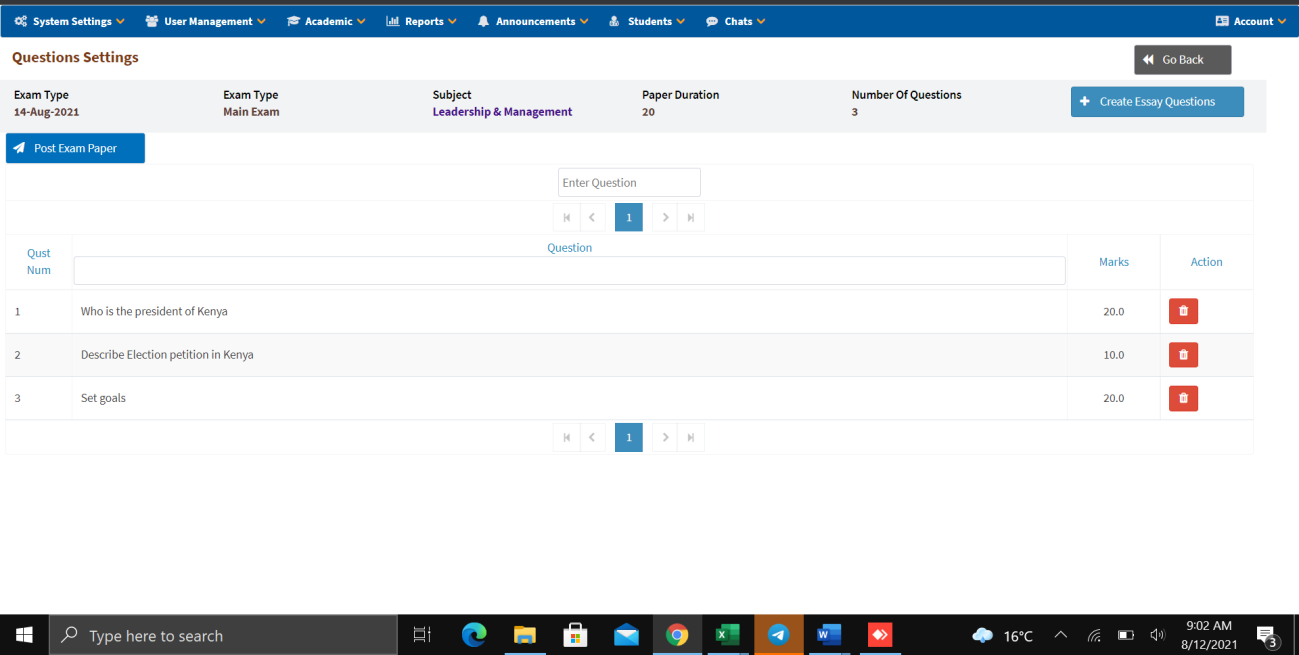The height and width of the screenshot is (655, 1299).
Task: Delete the Election petition question
Action: (x=1183, y=355)
